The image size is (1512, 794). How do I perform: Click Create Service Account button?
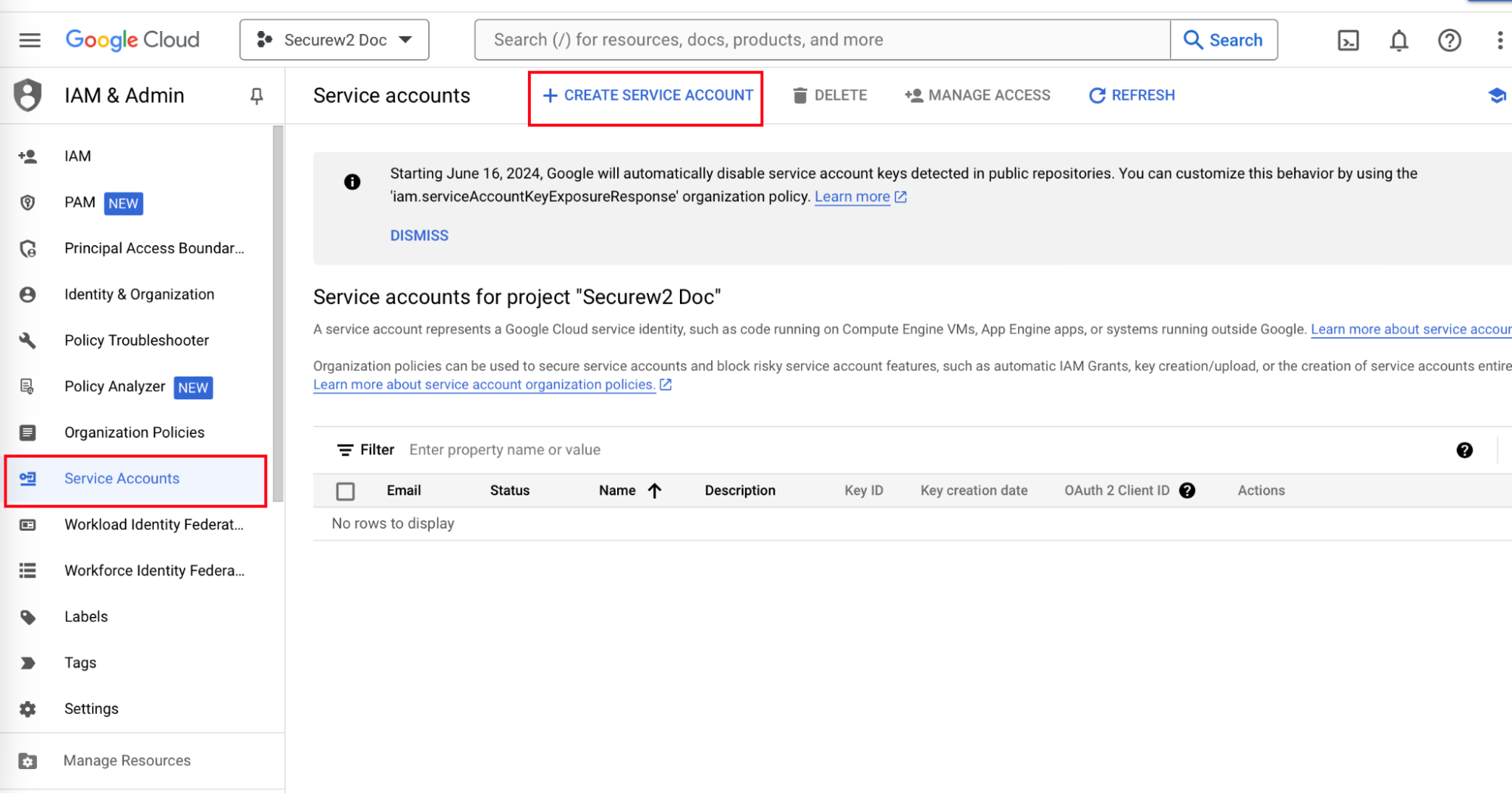click(647, 96)
